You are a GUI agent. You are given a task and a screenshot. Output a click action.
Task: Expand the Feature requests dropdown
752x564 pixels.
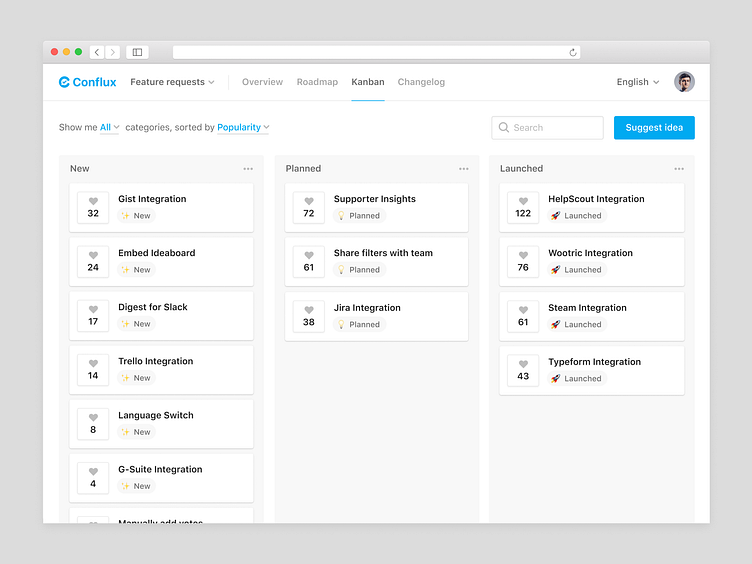[172, 82]
